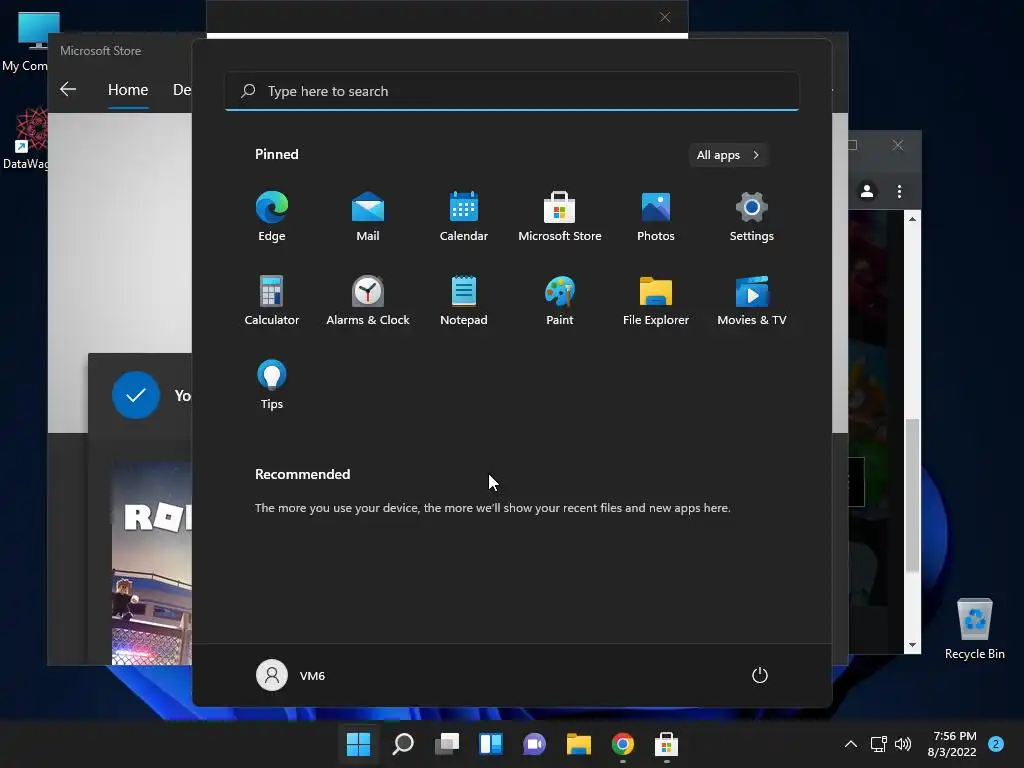Select the DataWag desktop shortcut

tap(26, 139)
